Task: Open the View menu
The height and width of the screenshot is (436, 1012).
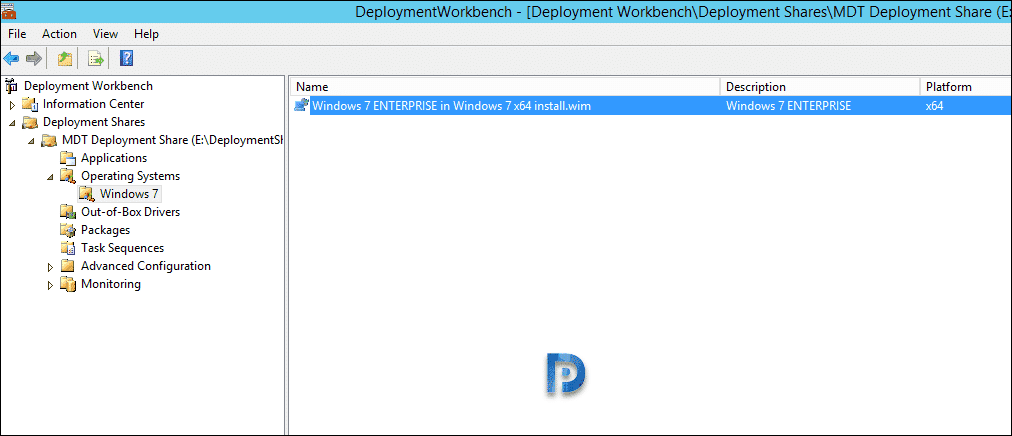Action: tap(105, 34)
